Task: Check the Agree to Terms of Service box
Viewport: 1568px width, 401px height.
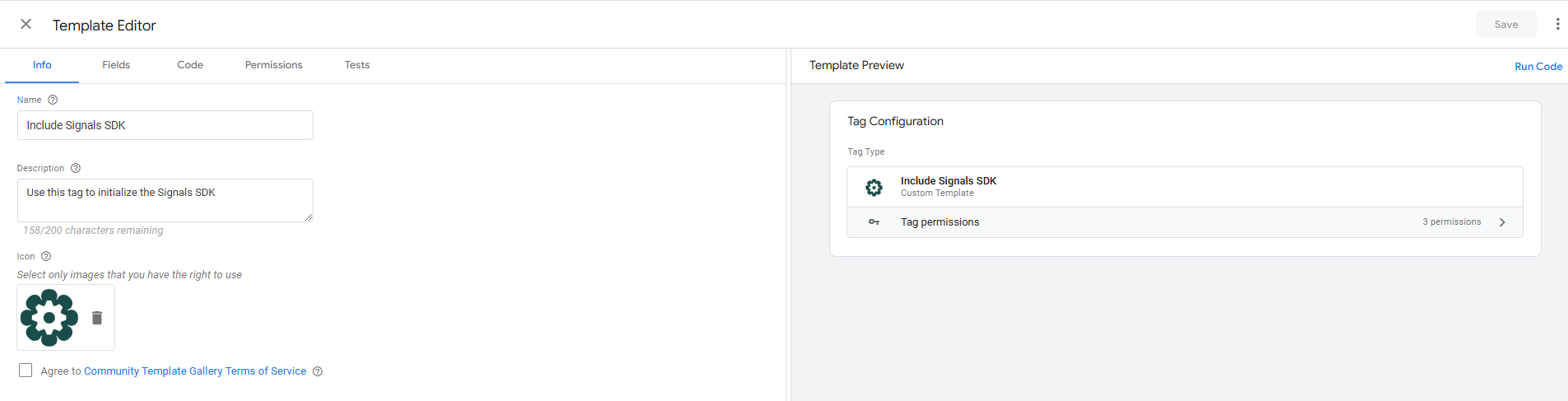Action: (26, 371)
